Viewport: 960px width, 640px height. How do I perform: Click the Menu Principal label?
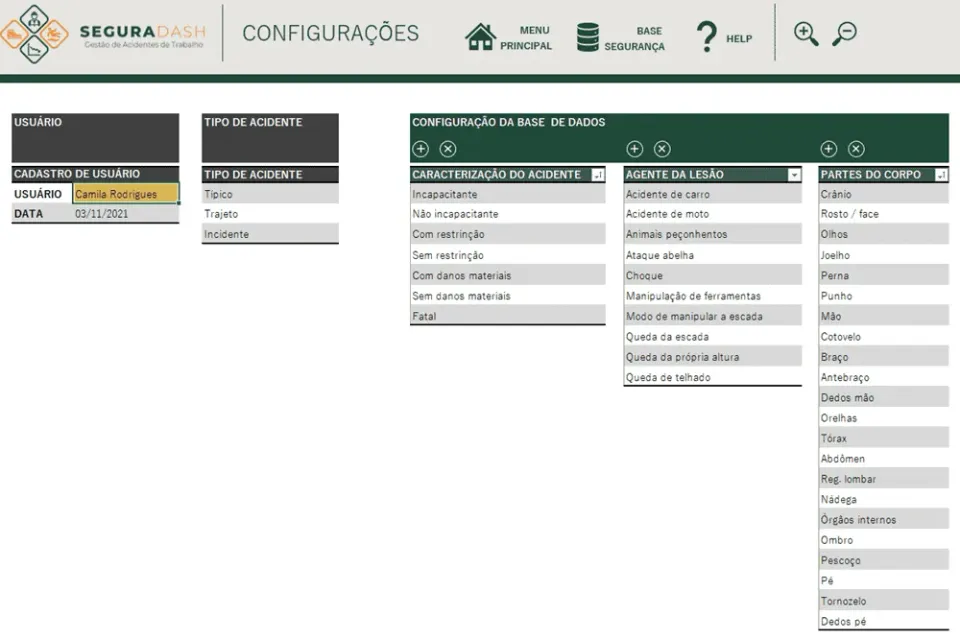526,38
